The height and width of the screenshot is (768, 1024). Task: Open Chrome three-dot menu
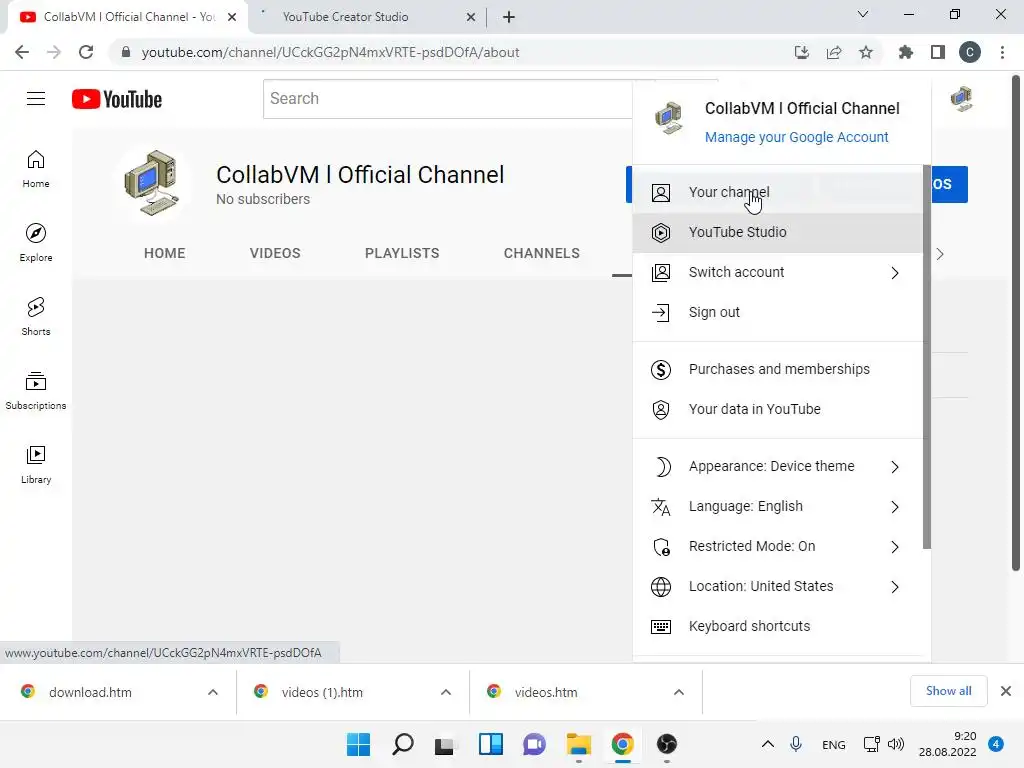(1002, 52)
